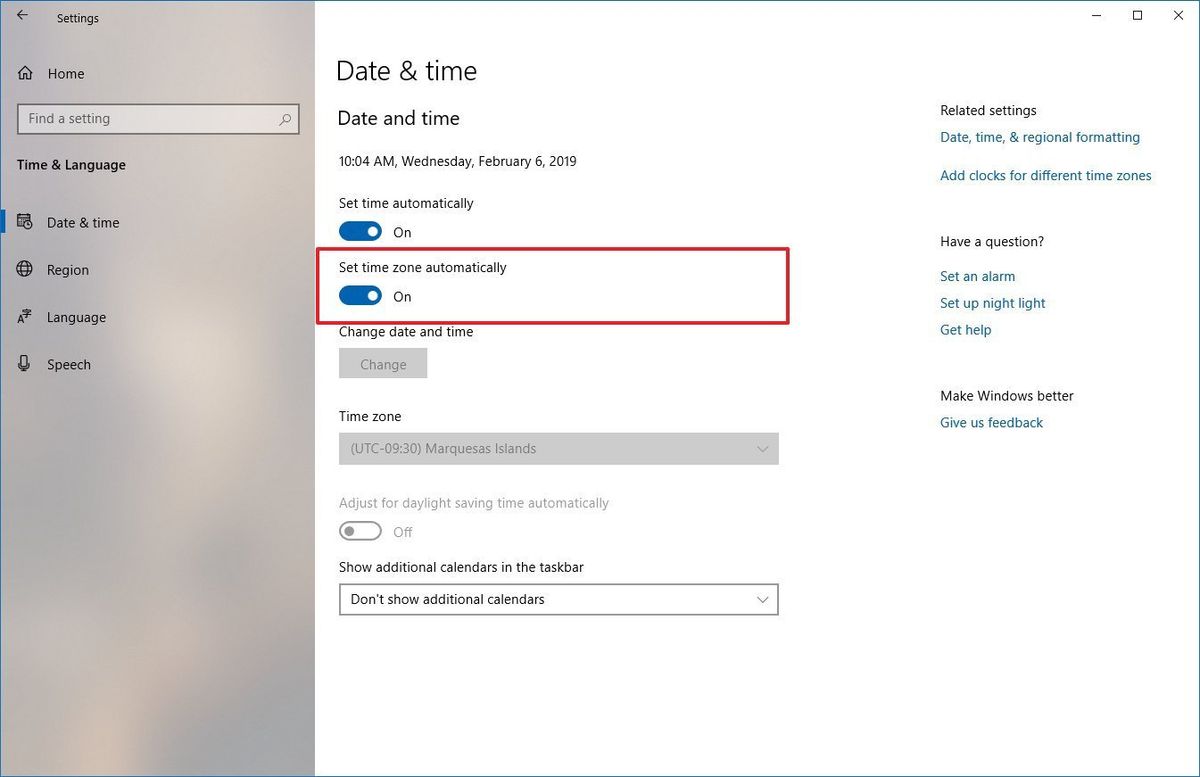Select the Home icon in the sidebar
1200x777 pixels.
[x=24, y=73]
